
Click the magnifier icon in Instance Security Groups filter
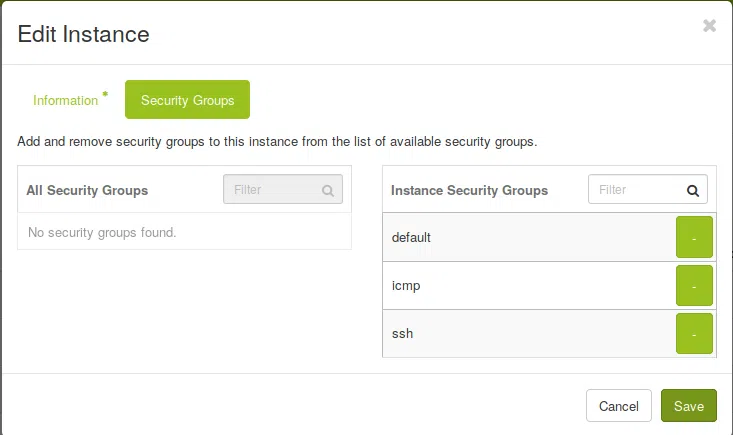point(693,190)
